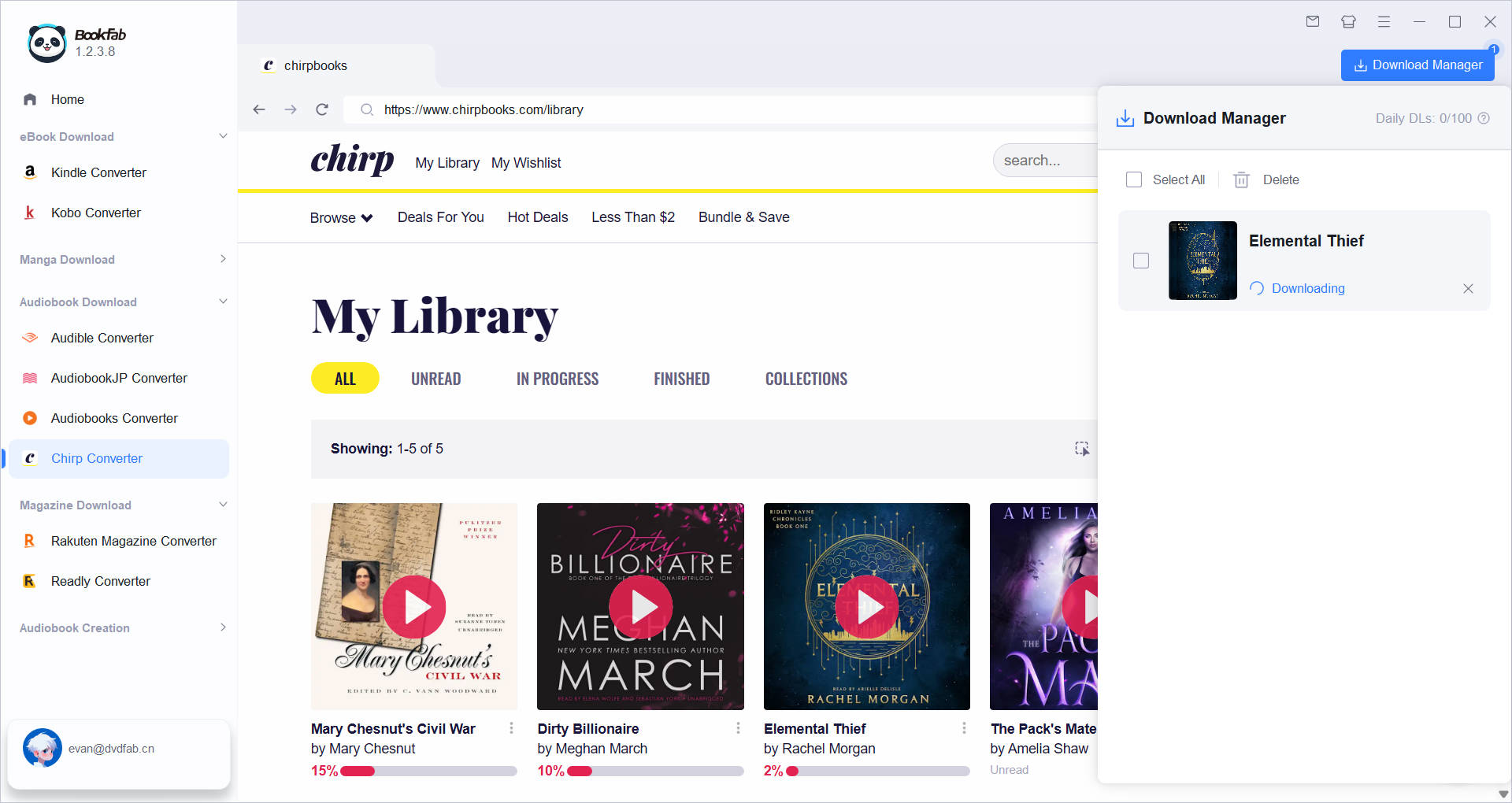The image size is (1512, 803).
Task: Open the Home page icon
Action: tap(30, 99)
